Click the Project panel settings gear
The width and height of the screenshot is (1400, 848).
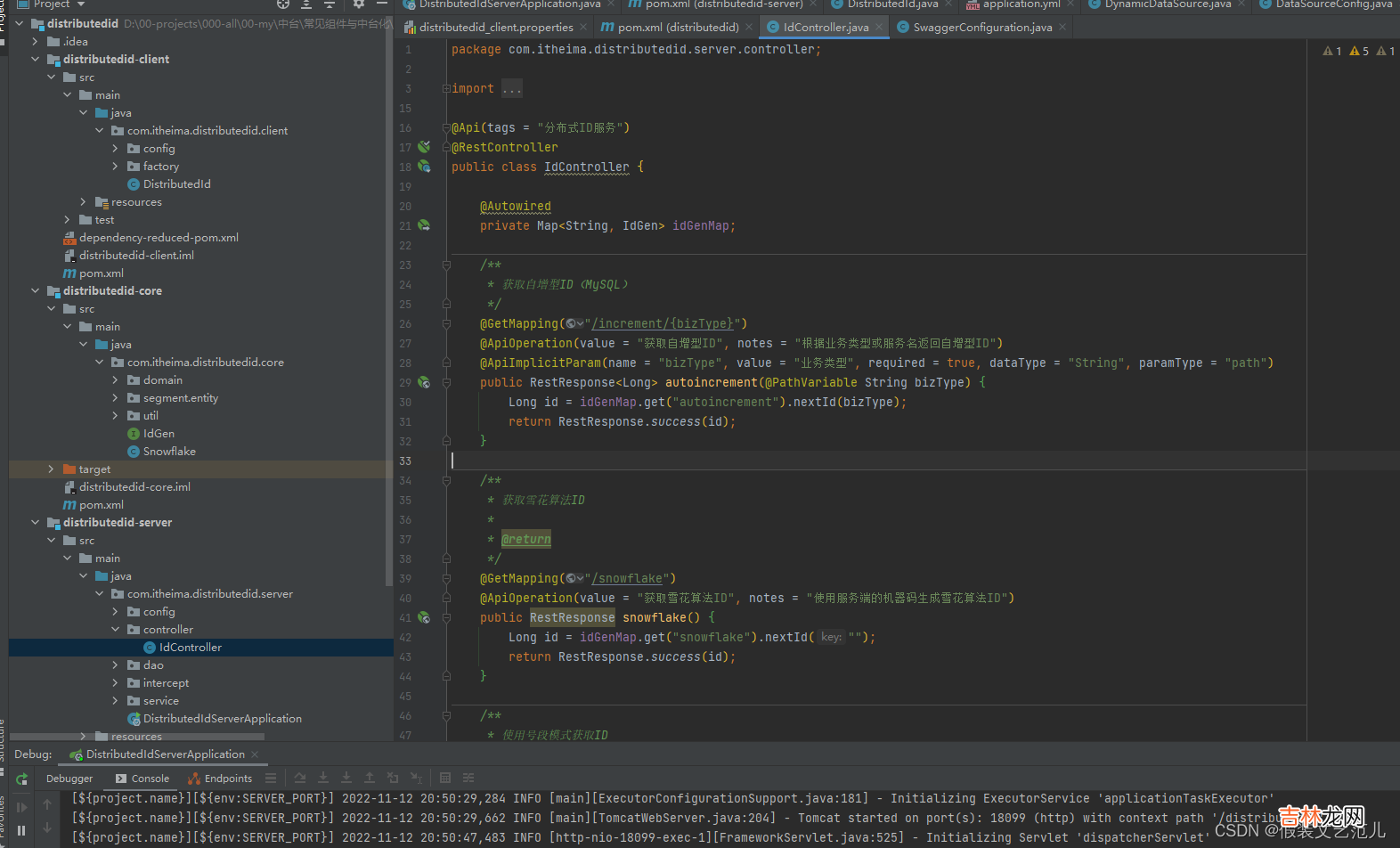pyautogui.click(x=359, y=4)
